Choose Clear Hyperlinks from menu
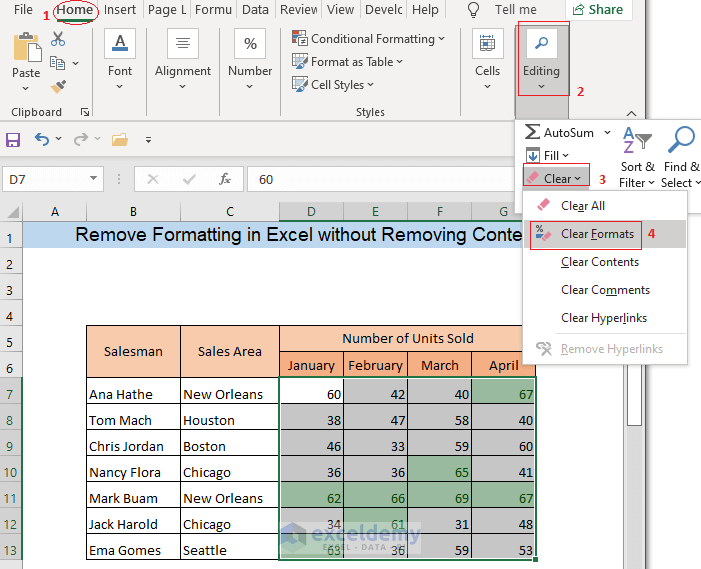Viewport: 701px width, 569px height. [x=604, y=318]
